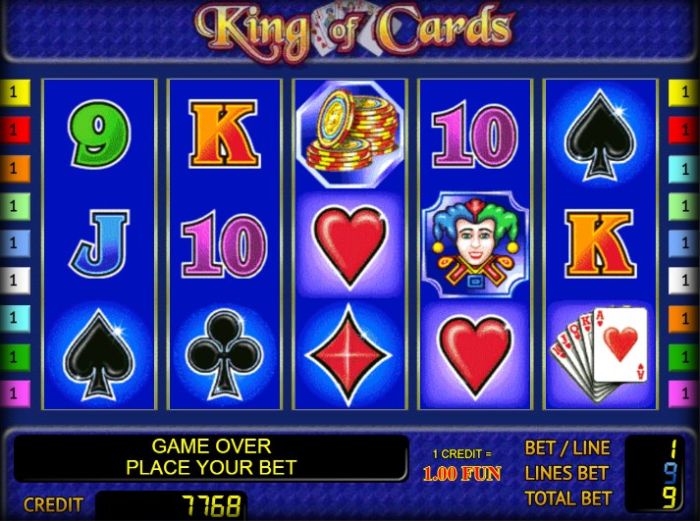Select the joker wild symbol

(475, 244)
